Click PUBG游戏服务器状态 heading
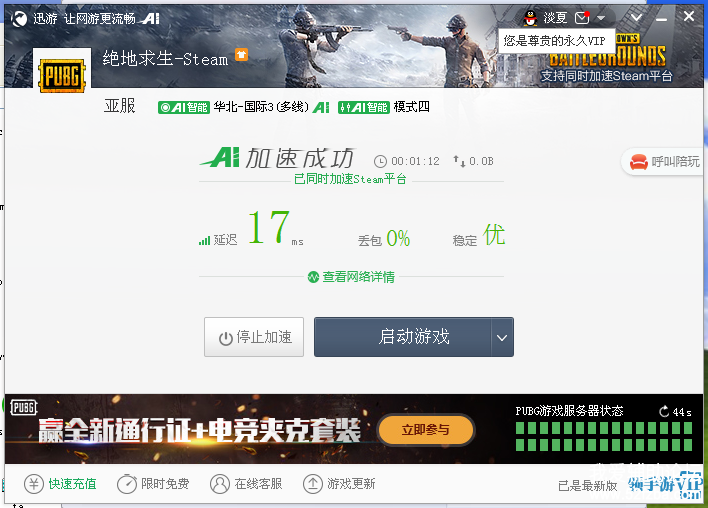Image resolution: width=708 pixels, height=508 pixels. (x=569, y=411)
